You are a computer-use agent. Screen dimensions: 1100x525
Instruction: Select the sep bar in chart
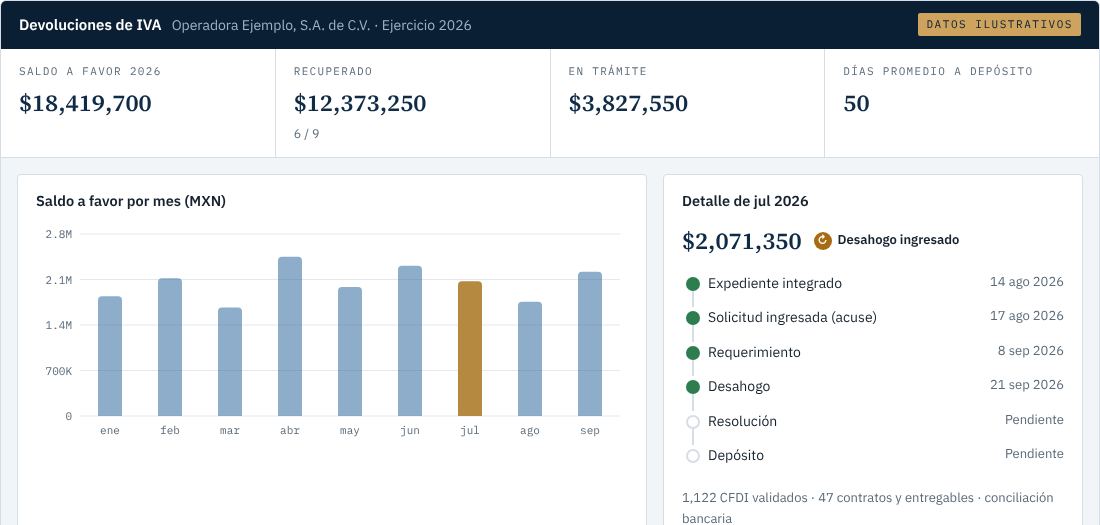click(x=589, y=344)
